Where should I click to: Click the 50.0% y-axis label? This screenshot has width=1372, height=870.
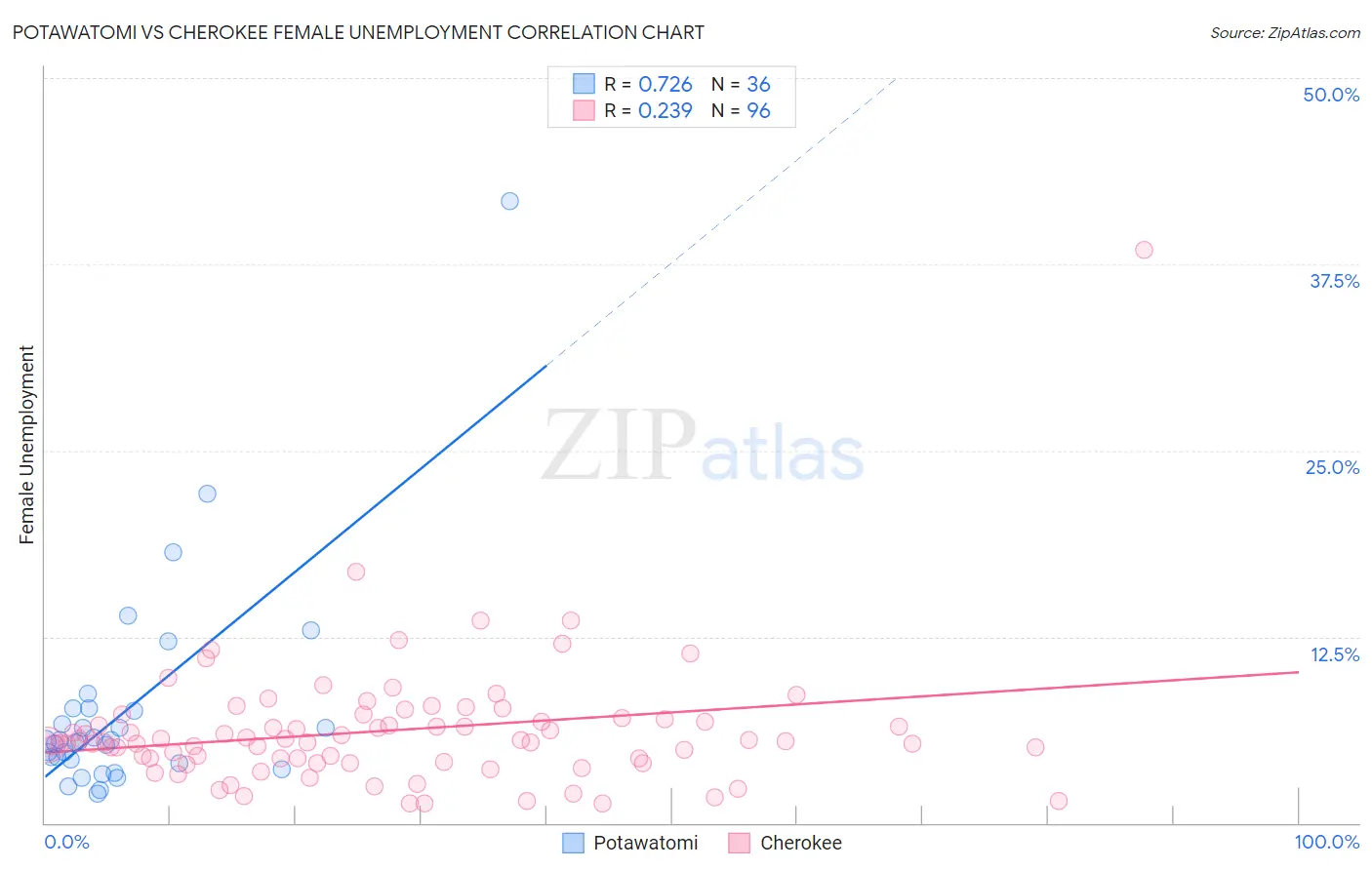point(1331,95)
